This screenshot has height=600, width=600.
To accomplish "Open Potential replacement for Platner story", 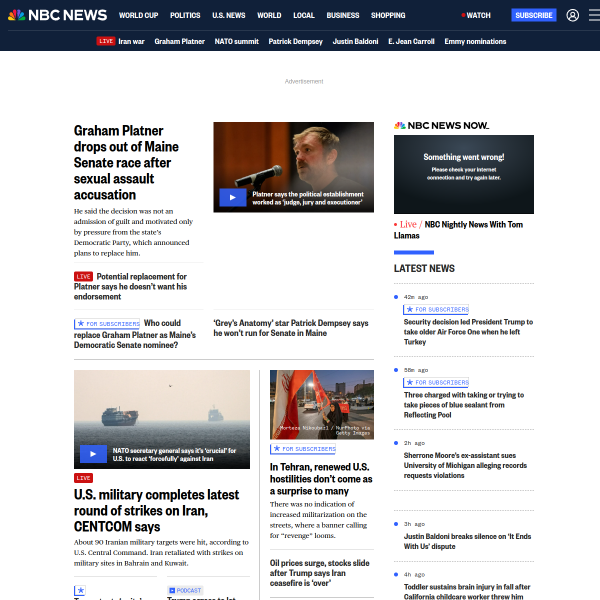I will (x=130, y=287).
